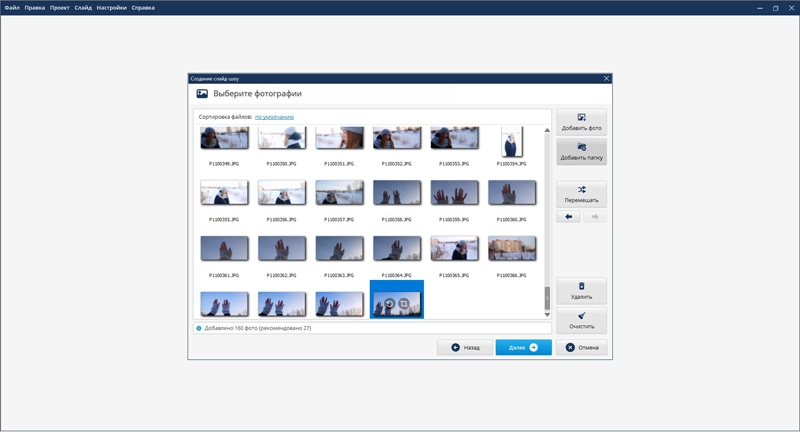Select the thumbnail of P1100349.JPG
Screen dimensions: 800x432
pos(224,138)
